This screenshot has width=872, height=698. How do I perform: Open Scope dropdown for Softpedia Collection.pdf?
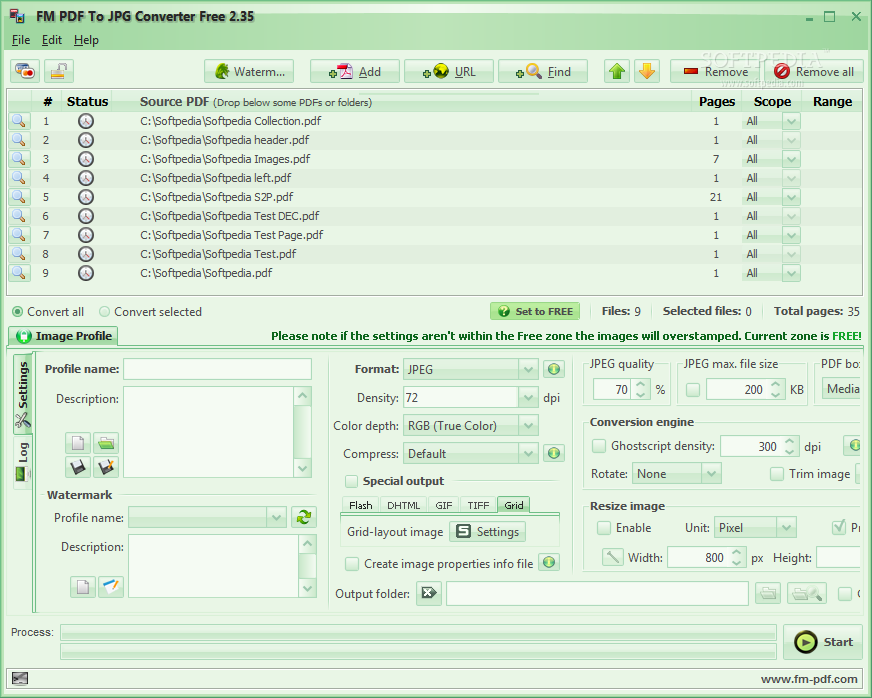tap(791, 121)
